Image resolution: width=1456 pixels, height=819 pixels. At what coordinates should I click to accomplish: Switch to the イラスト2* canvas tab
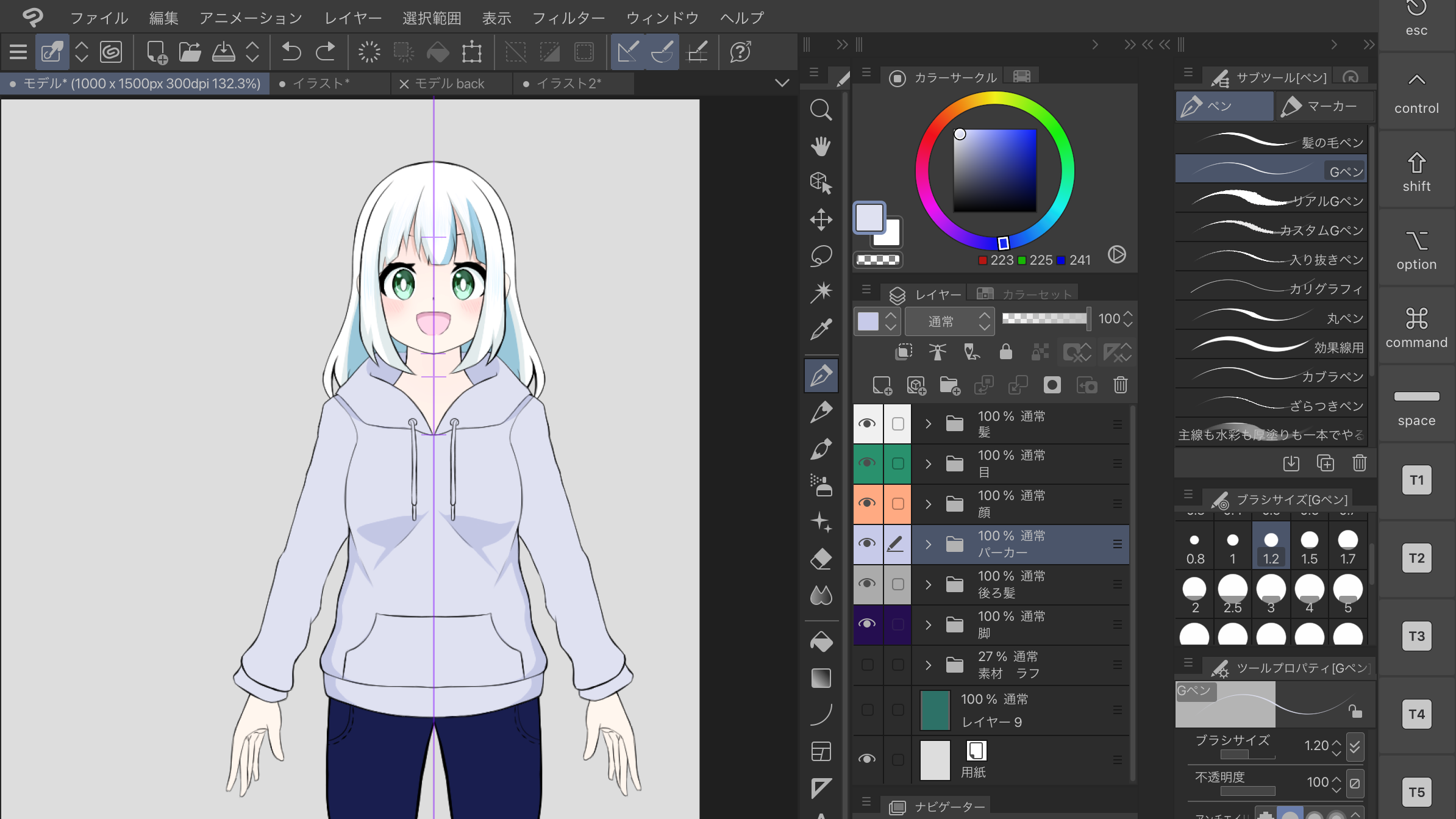click(x=572, y=84)
